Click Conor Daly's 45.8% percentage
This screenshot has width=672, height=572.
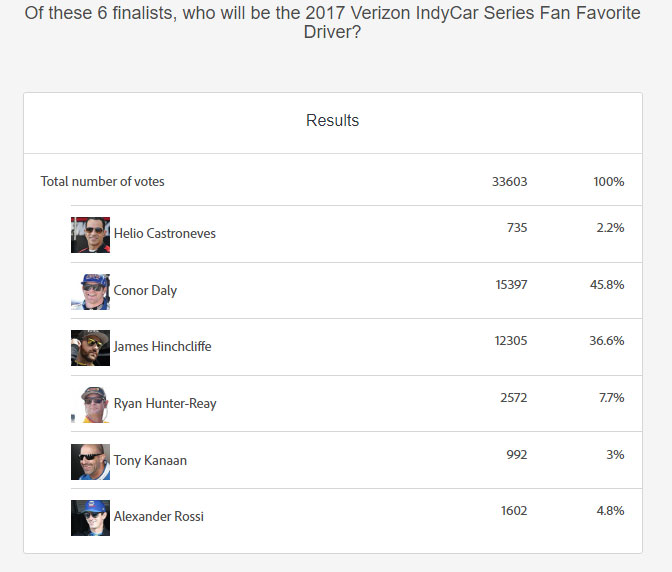[607, 285]
